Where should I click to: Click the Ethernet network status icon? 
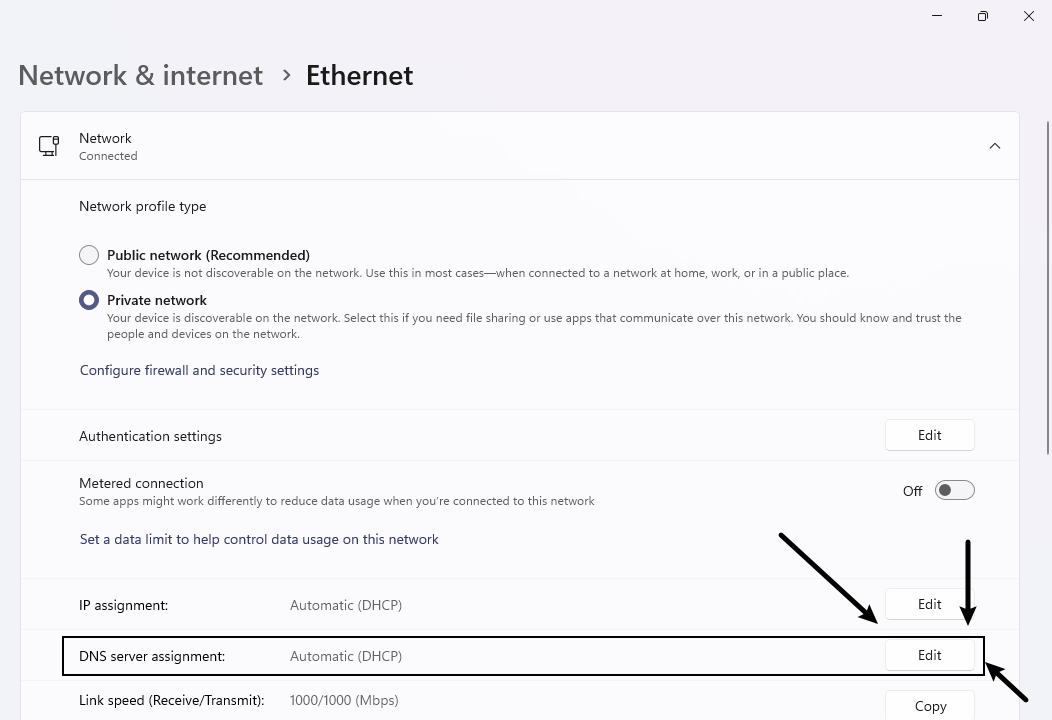(x=49, y=145)
